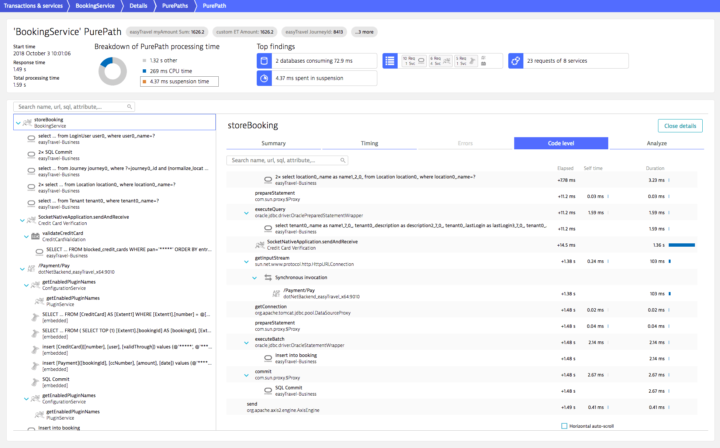Collapse the storeBooking root node
The width and height of the screenshot is (720, 448).
point(18,123)
